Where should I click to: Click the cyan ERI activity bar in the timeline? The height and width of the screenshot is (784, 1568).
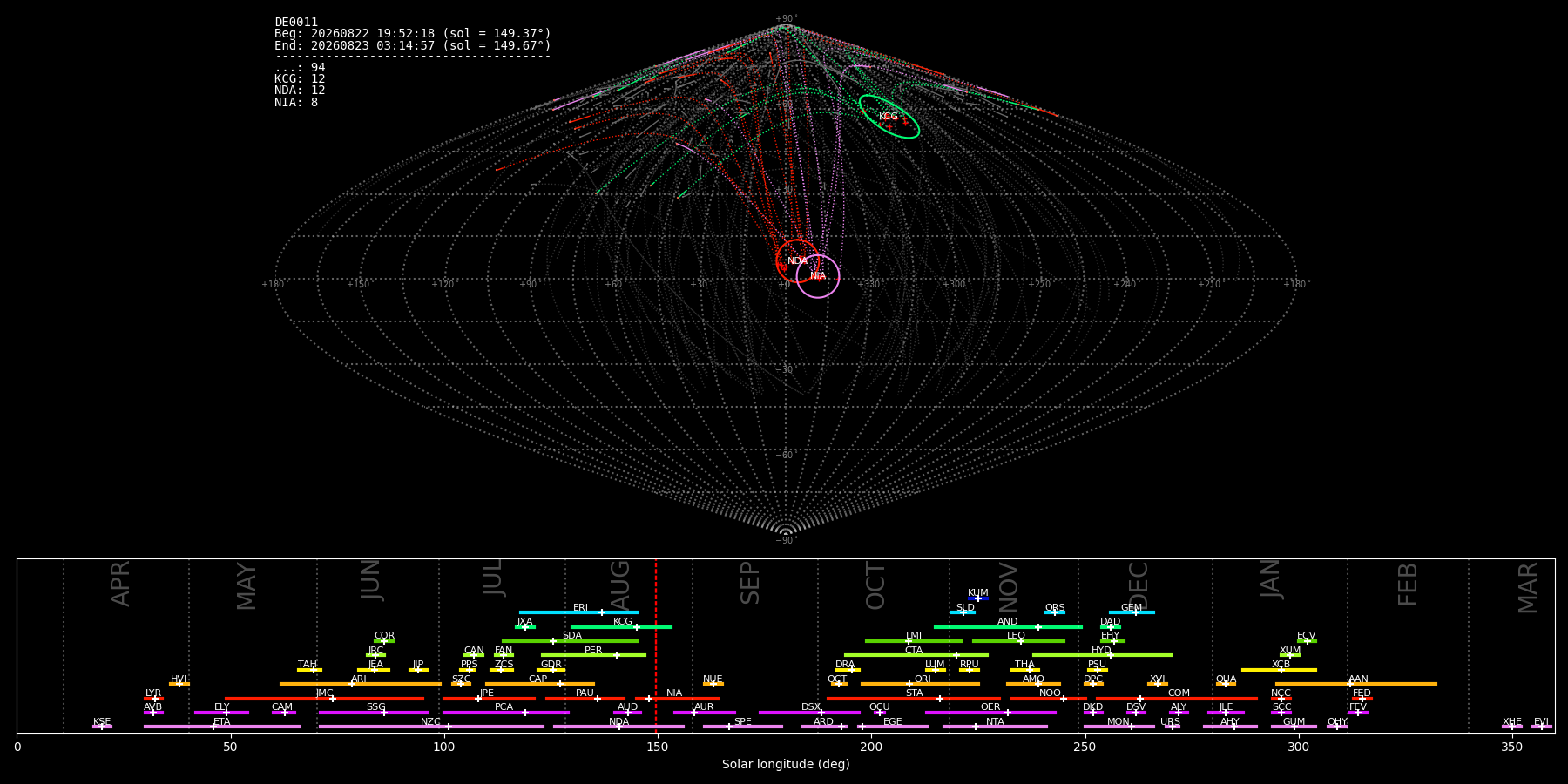(x=578, y=612)
